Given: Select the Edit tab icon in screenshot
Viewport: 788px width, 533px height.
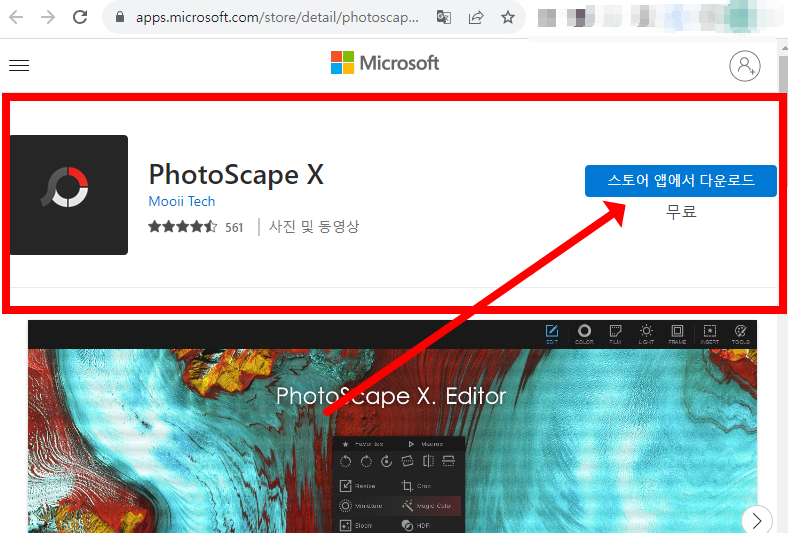Looking at the screenshot, I should click(552, 334).
